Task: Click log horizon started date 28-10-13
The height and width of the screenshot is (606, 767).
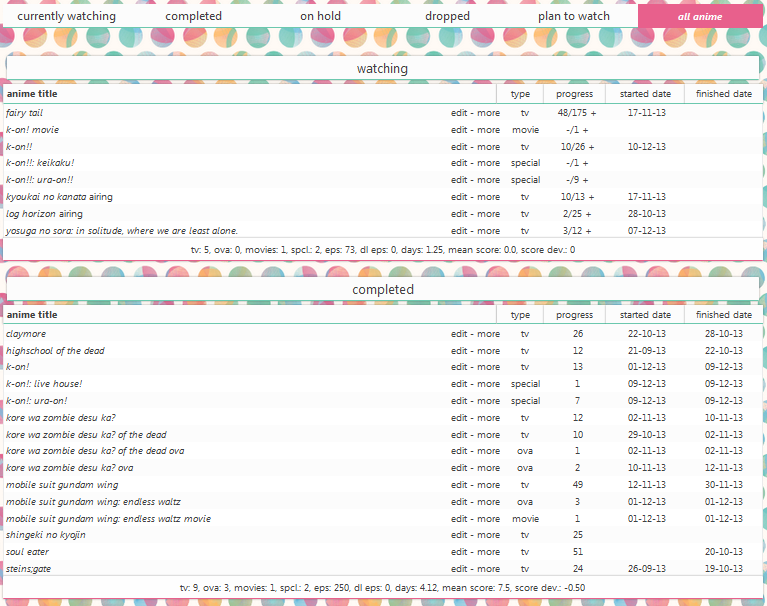Action: click(647, 214)
